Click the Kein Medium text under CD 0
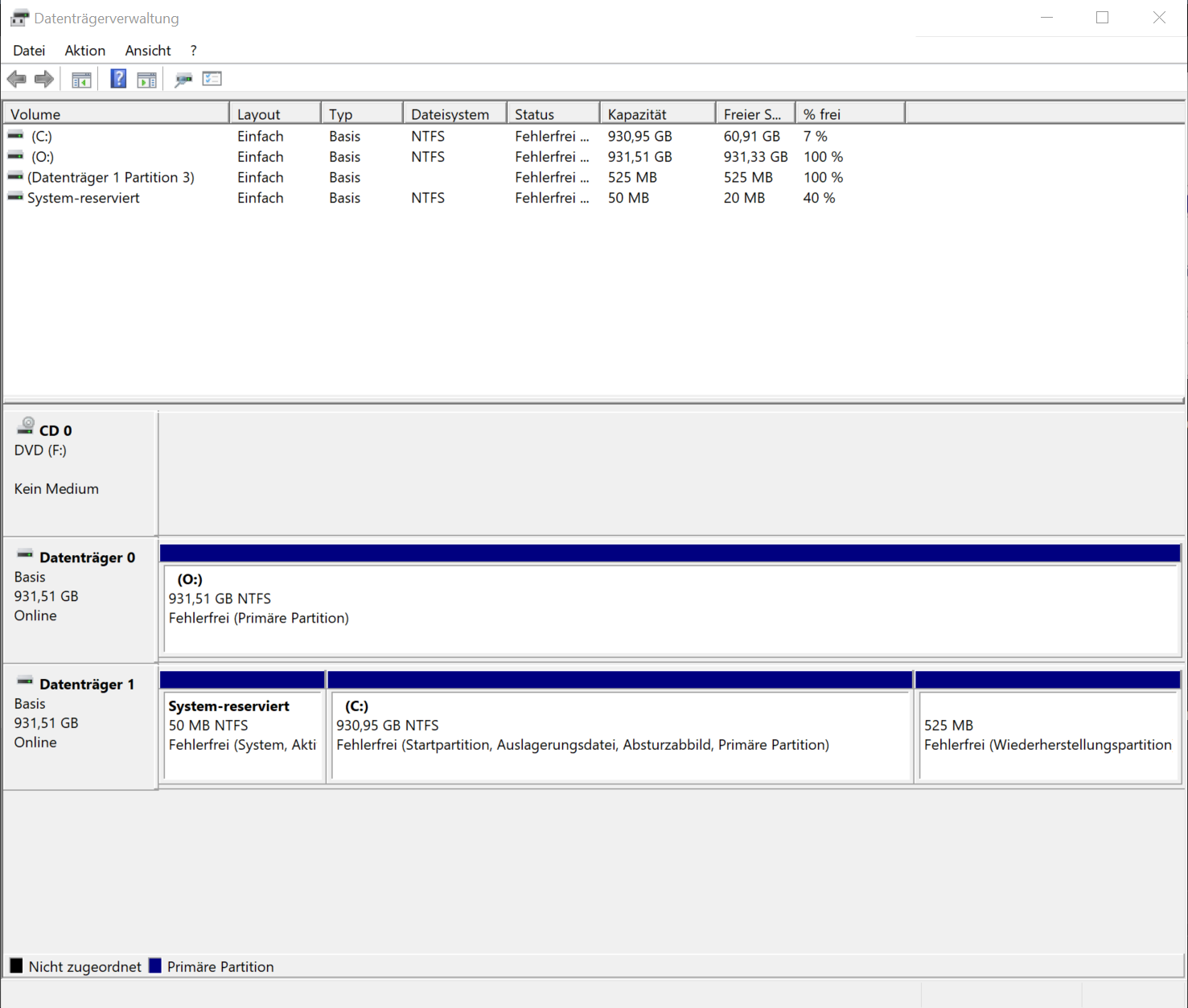This screenshot has height=1008, width=1188. (56, 488)
